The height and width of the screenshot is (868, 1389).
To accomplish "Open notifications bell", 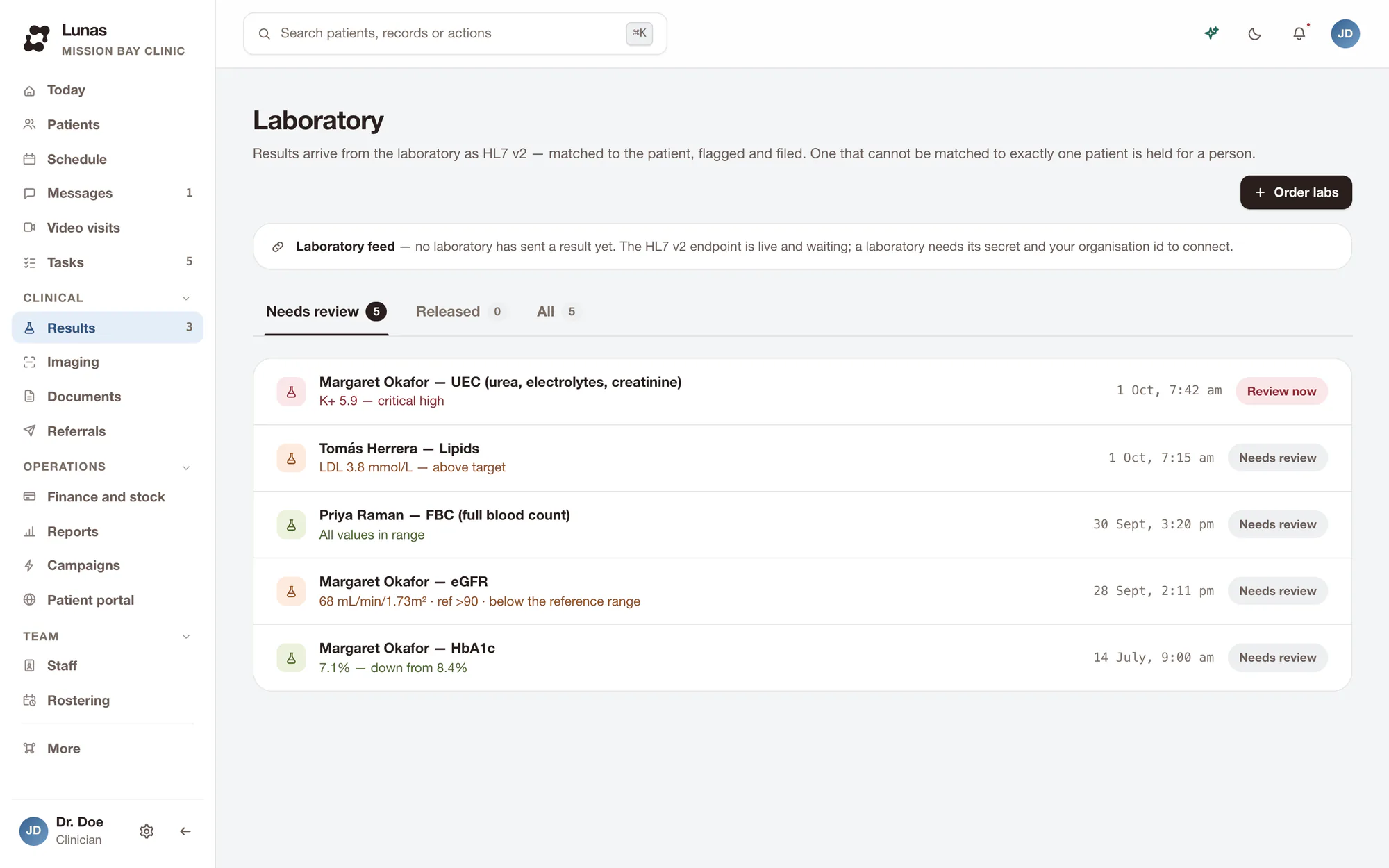I will click(1299, 33).
